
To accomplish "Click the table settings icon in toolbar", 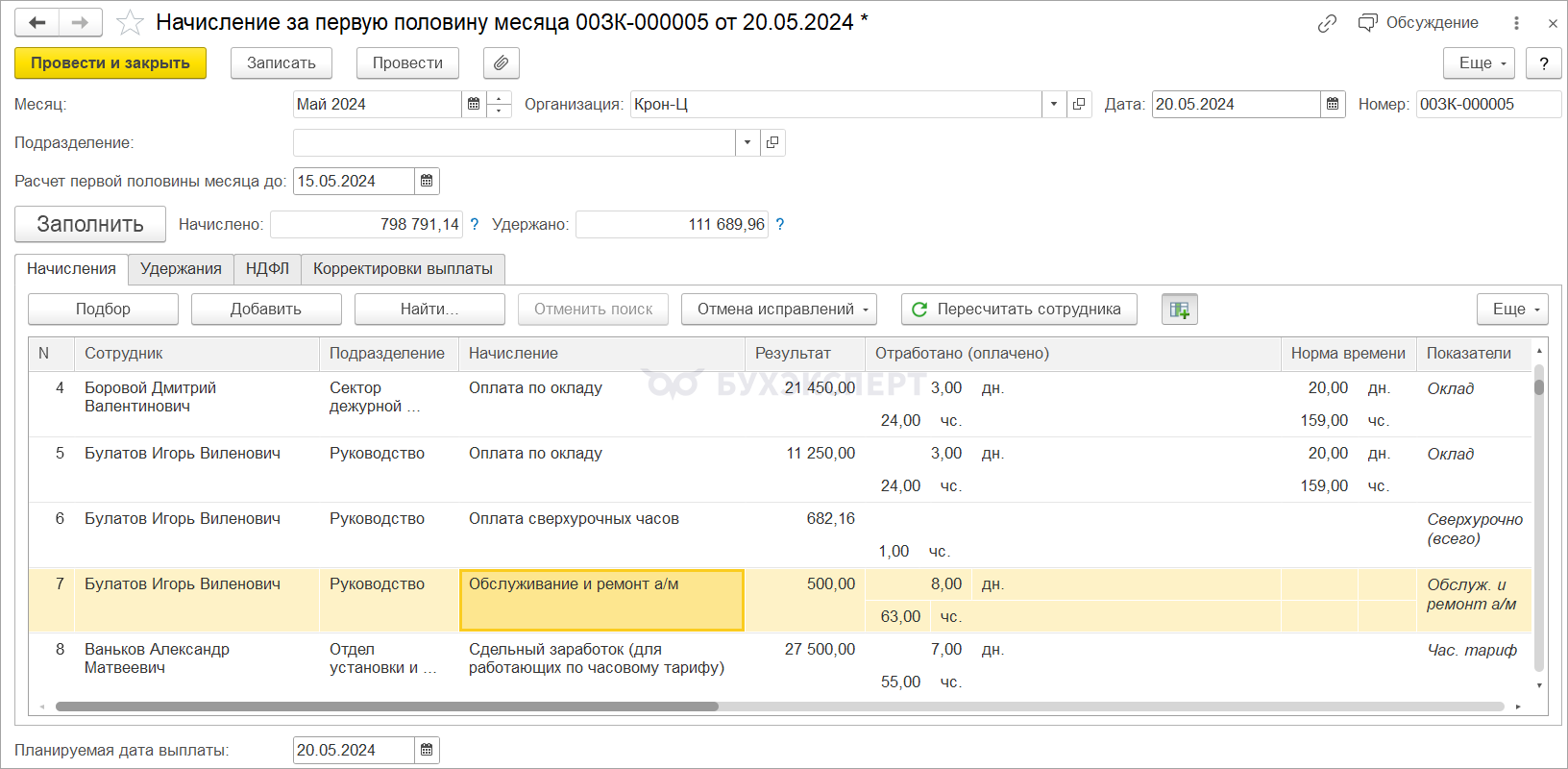I will click(1179, 310).
